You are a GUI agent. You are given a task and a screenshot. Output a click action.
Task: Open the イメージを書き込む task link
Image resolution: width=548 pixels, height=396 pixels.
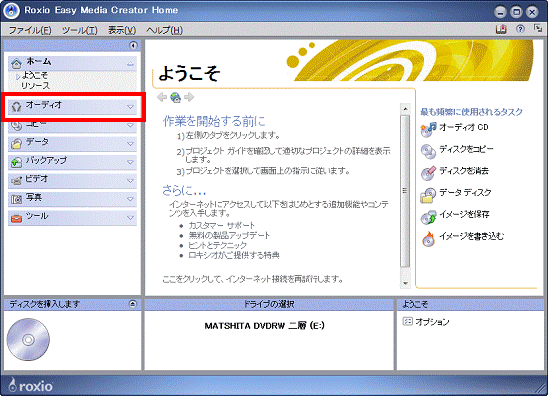[471, 236]
